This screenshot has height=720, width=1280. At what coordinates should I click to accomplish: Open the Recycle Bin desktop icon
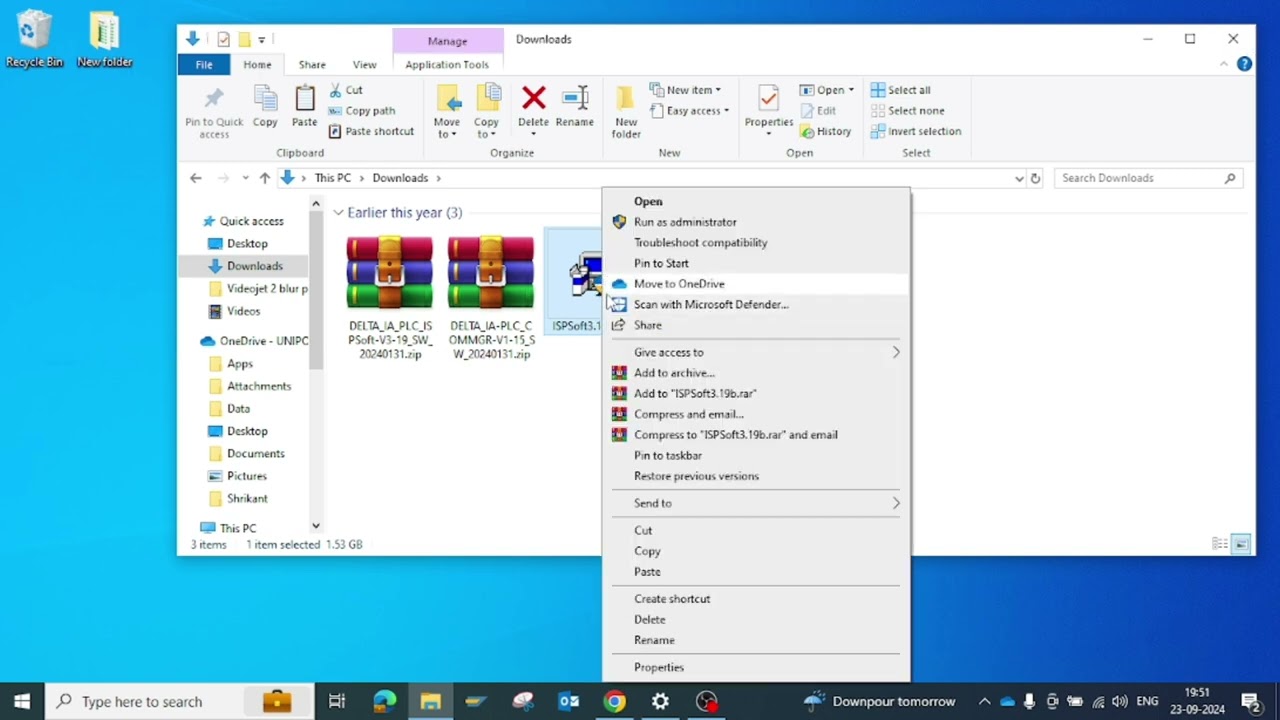click(x=34, y=40)
